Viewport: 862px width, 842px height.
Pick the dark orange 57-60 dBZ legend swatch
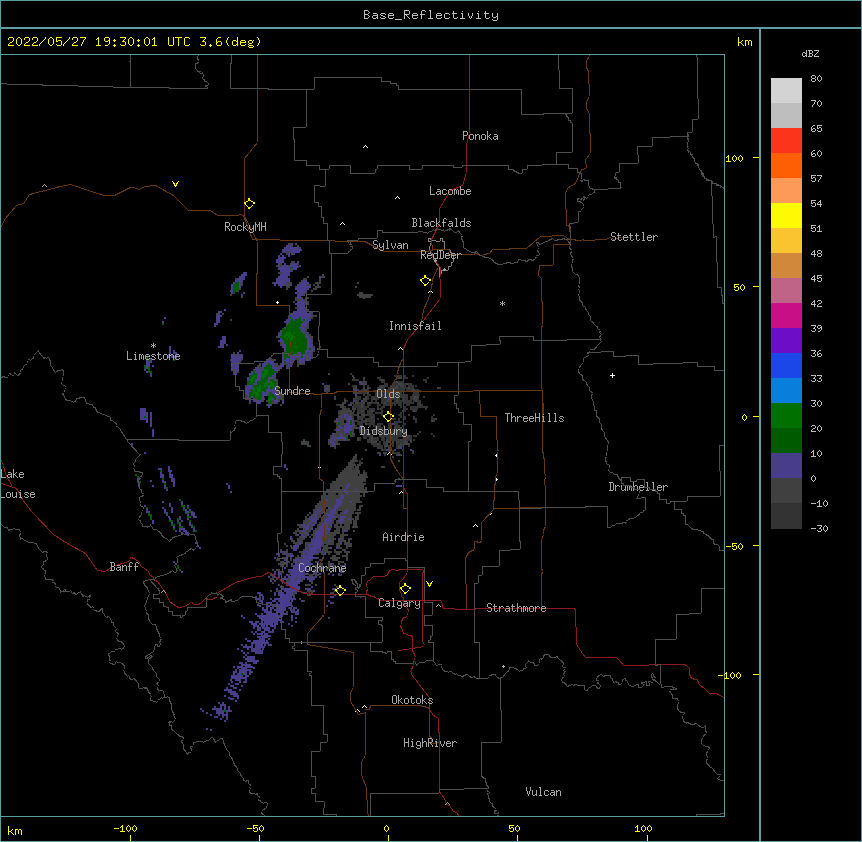(x=786, y=165)
